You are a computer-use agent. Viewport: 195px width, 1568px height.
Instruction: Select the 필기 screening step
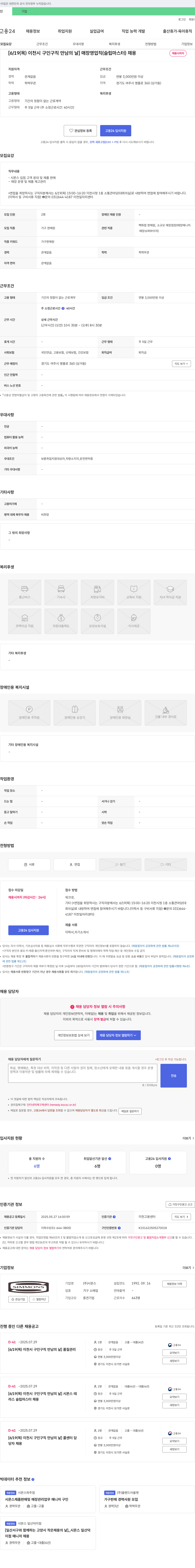point(120,864)
